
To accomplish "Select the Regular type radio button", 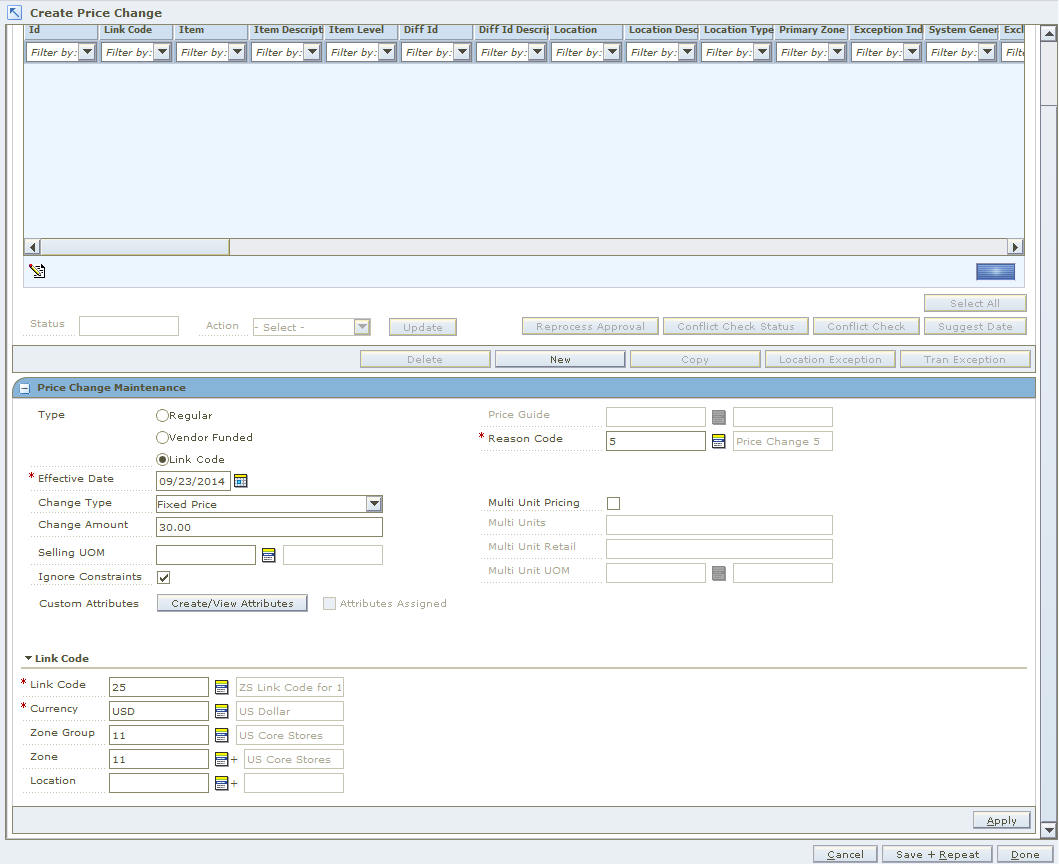I will pyautogui.click(x=162, y=415).
